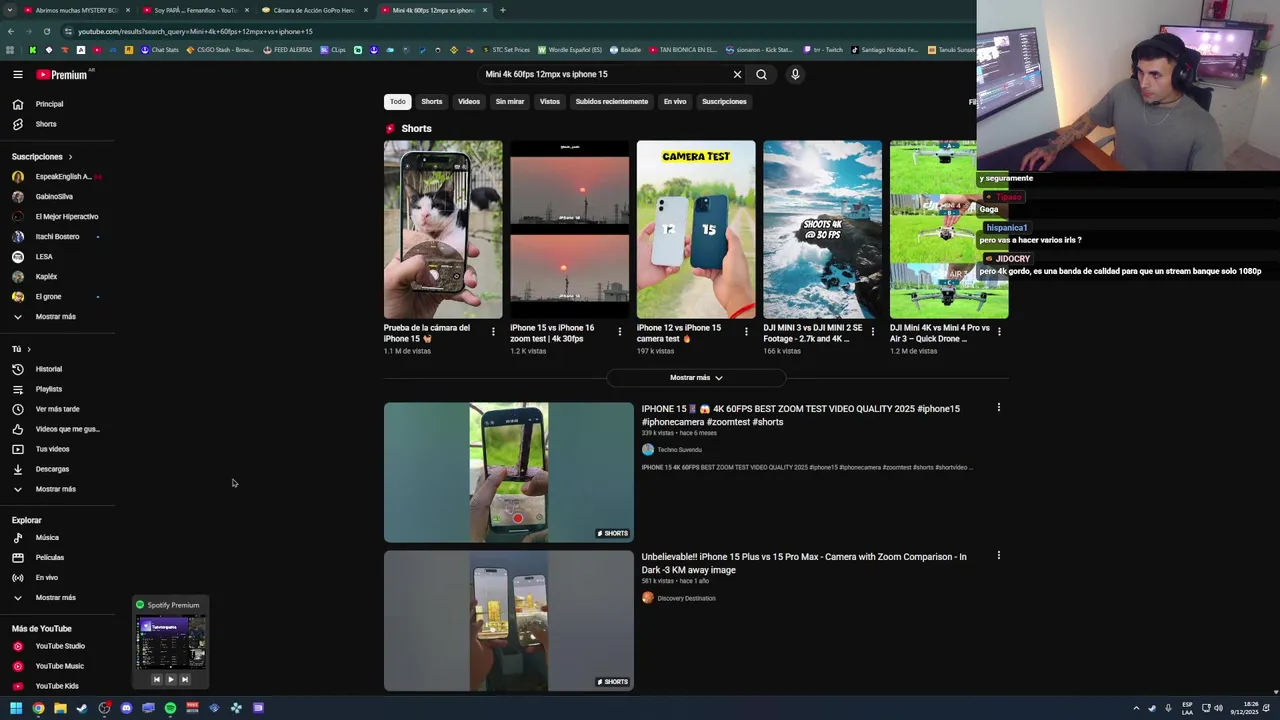
Task: Open more options for iPhone 15 vs 16 short
Action: pos(619,332)
